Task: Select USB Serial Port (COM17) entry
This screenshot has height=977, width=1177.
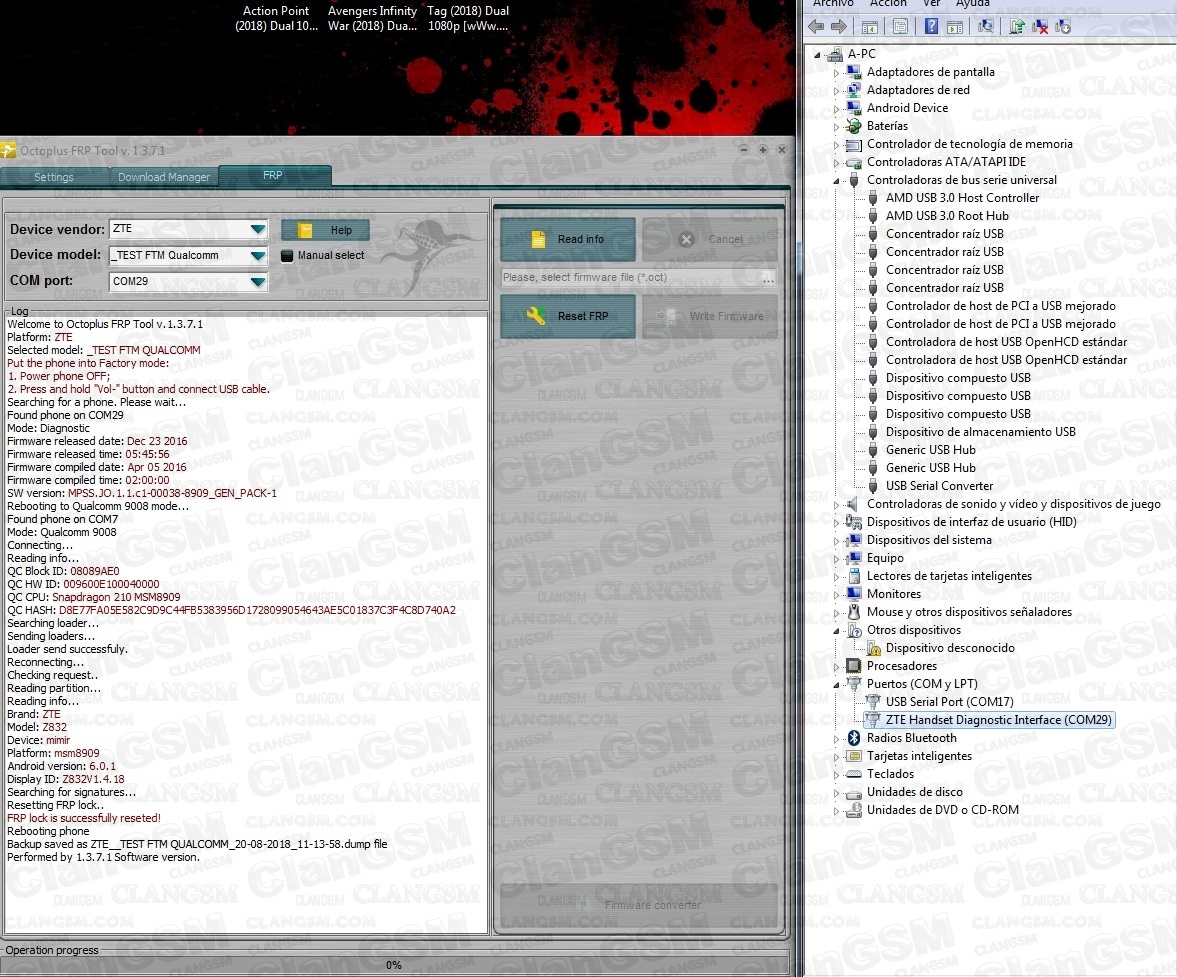Action: click(950, 702)
